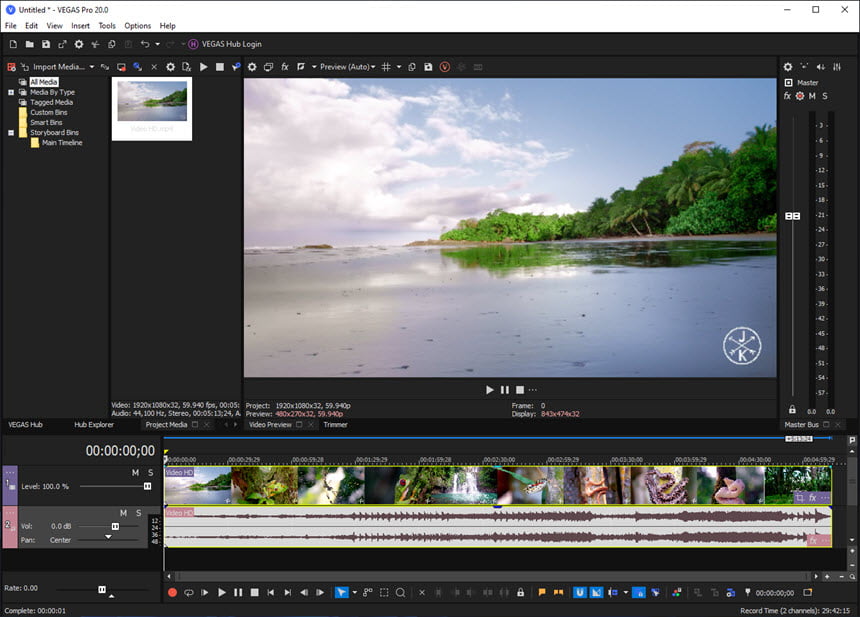
Task: Expand Media By Type tree node
Action: point(11,92)
